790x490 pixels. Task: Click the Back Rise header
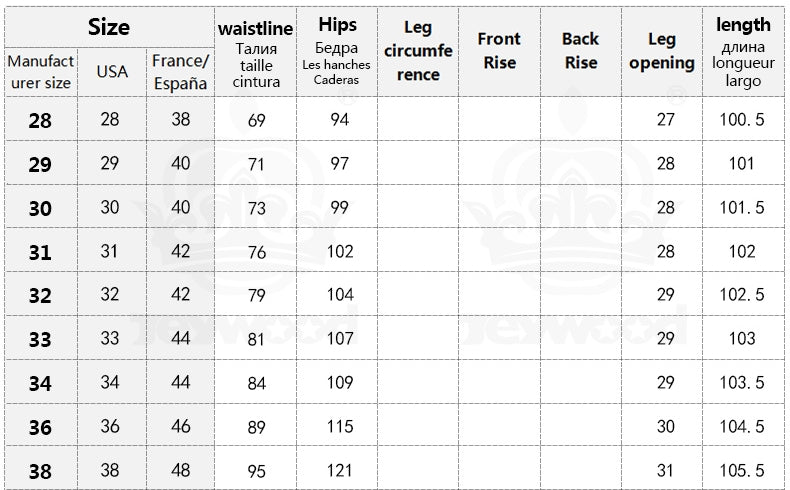click(x=581, y=52)
